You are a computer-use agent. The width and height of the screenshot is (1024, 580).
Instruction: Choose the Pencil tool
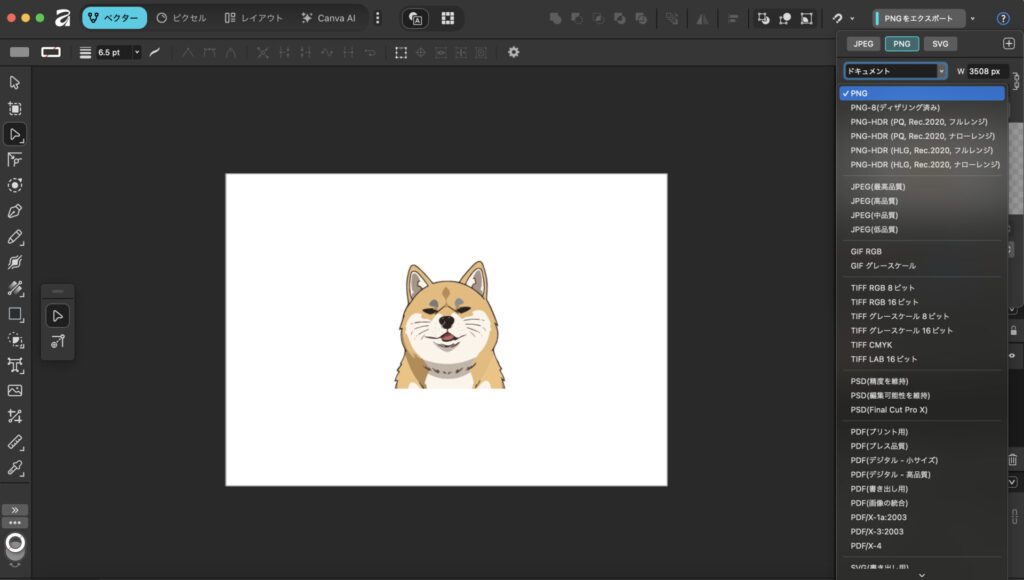point(15,237)
